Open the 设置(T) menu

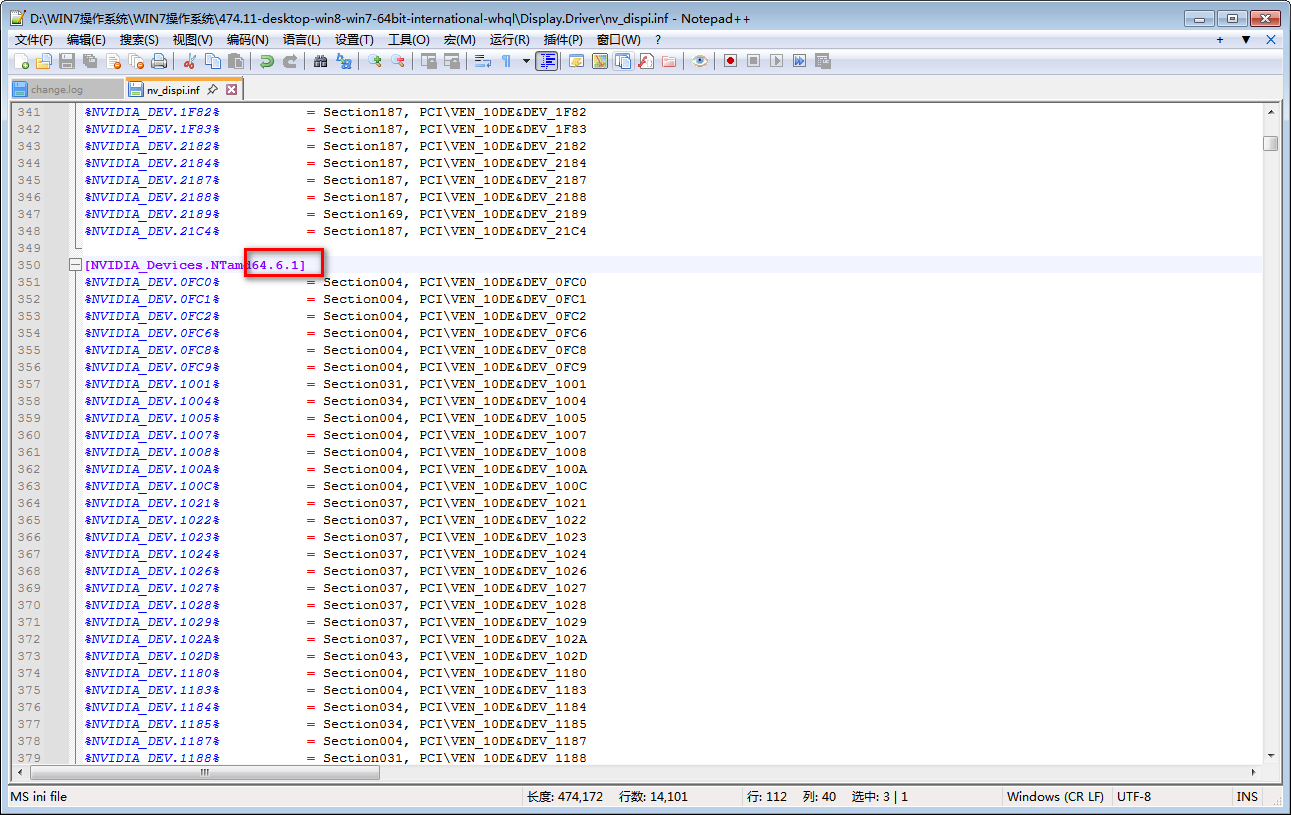354,39
